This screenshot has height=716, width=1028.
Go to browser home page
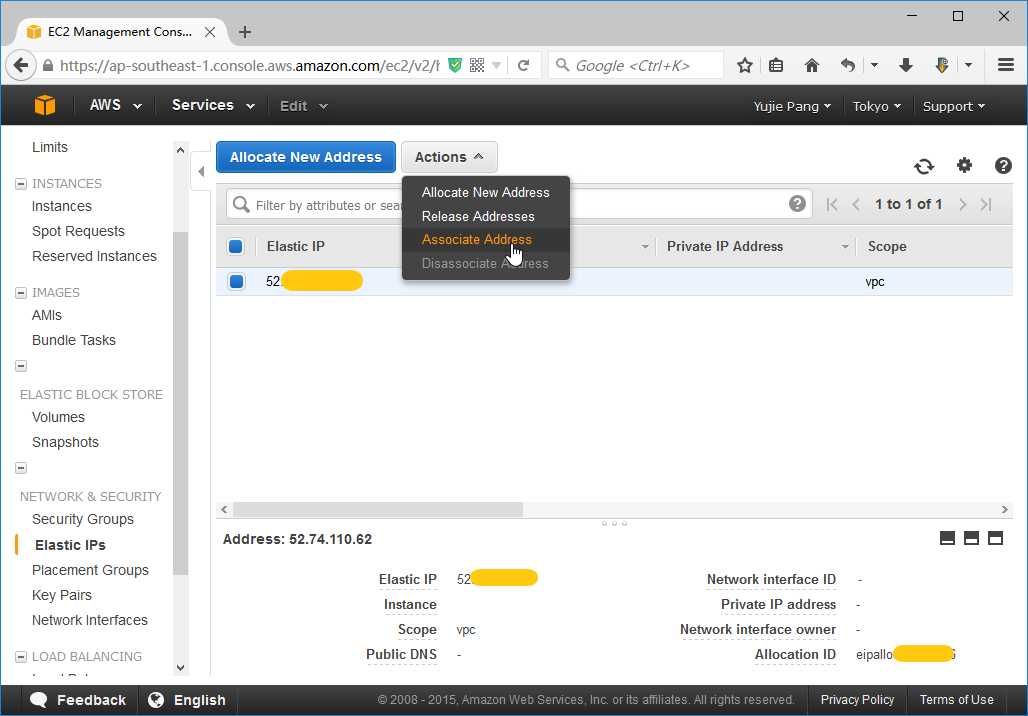click(x=812, y=66)
